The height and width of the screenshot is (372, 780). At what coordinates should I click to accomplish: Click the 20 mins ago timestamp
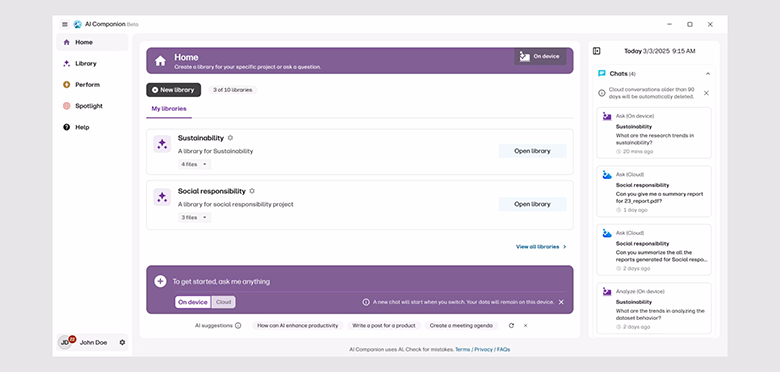634,152
